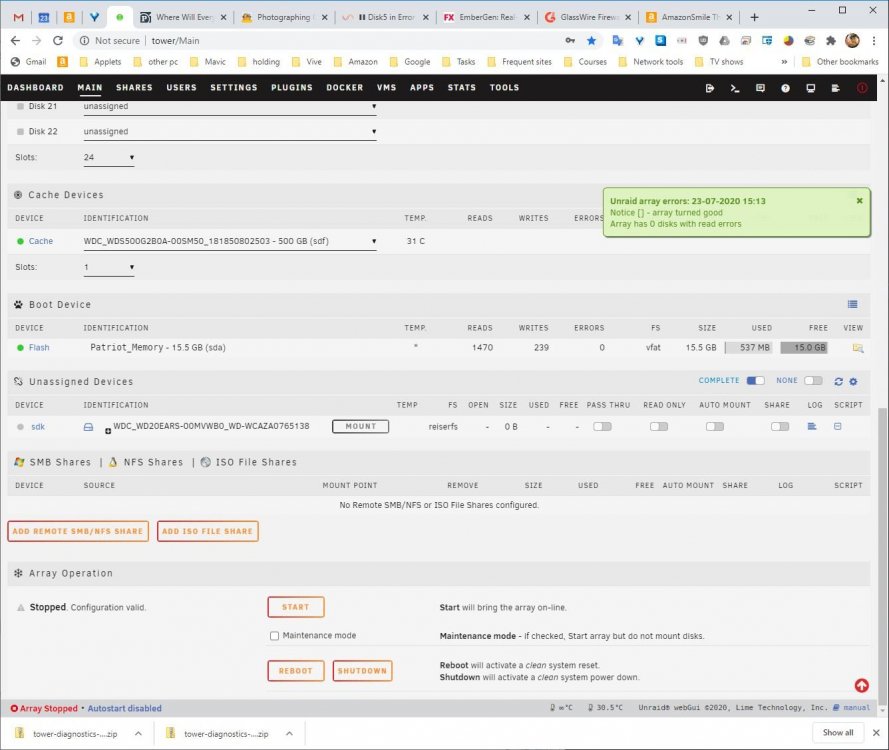Open the Chrome three-dot menu
The height and width of the screenshot is (750, 889).
tap(874, 40)
